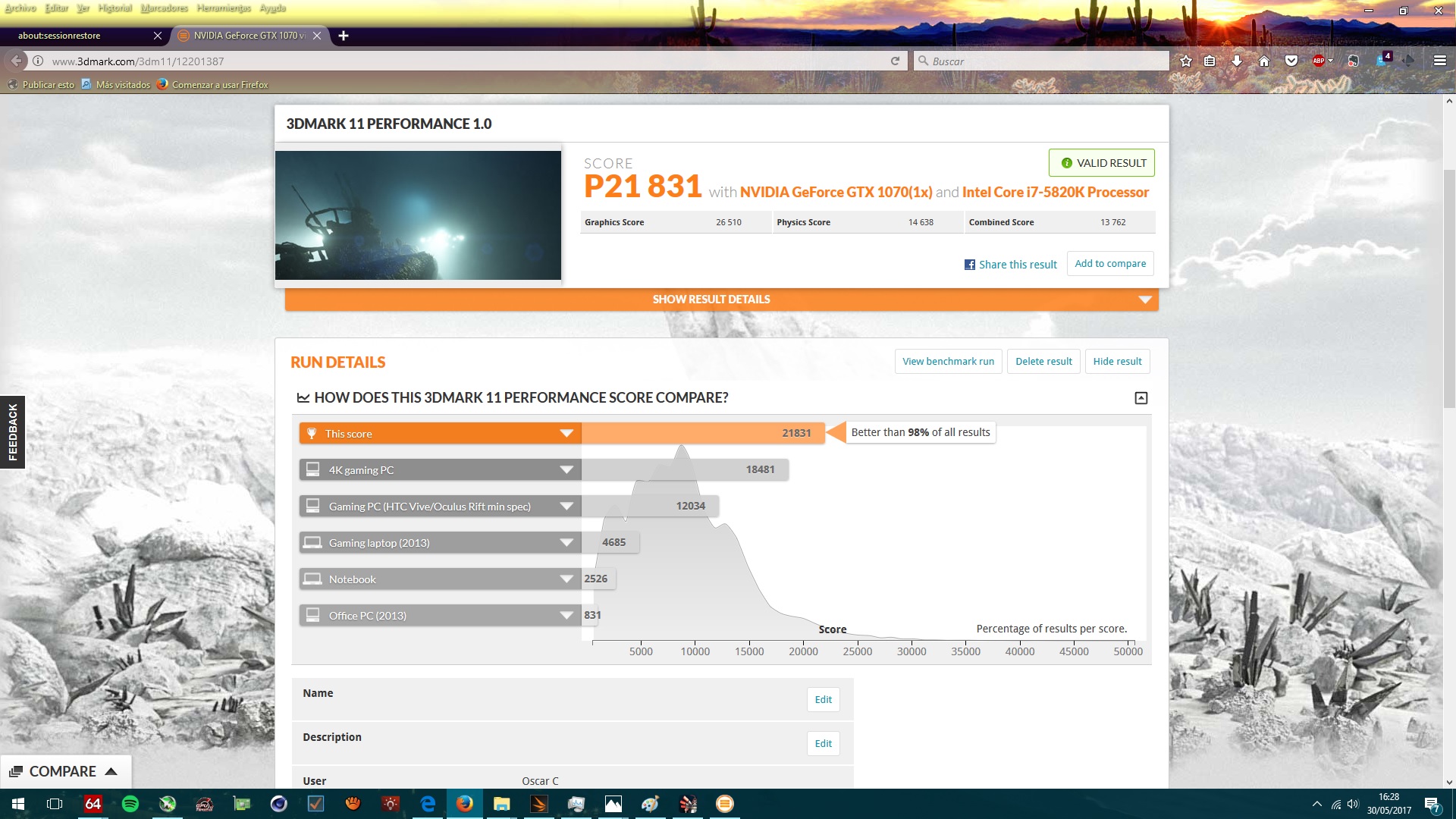This screenshot has width=1456, height=819.
Task: Open the GPU Tweak taskbar icon
Action: [204, 804]
